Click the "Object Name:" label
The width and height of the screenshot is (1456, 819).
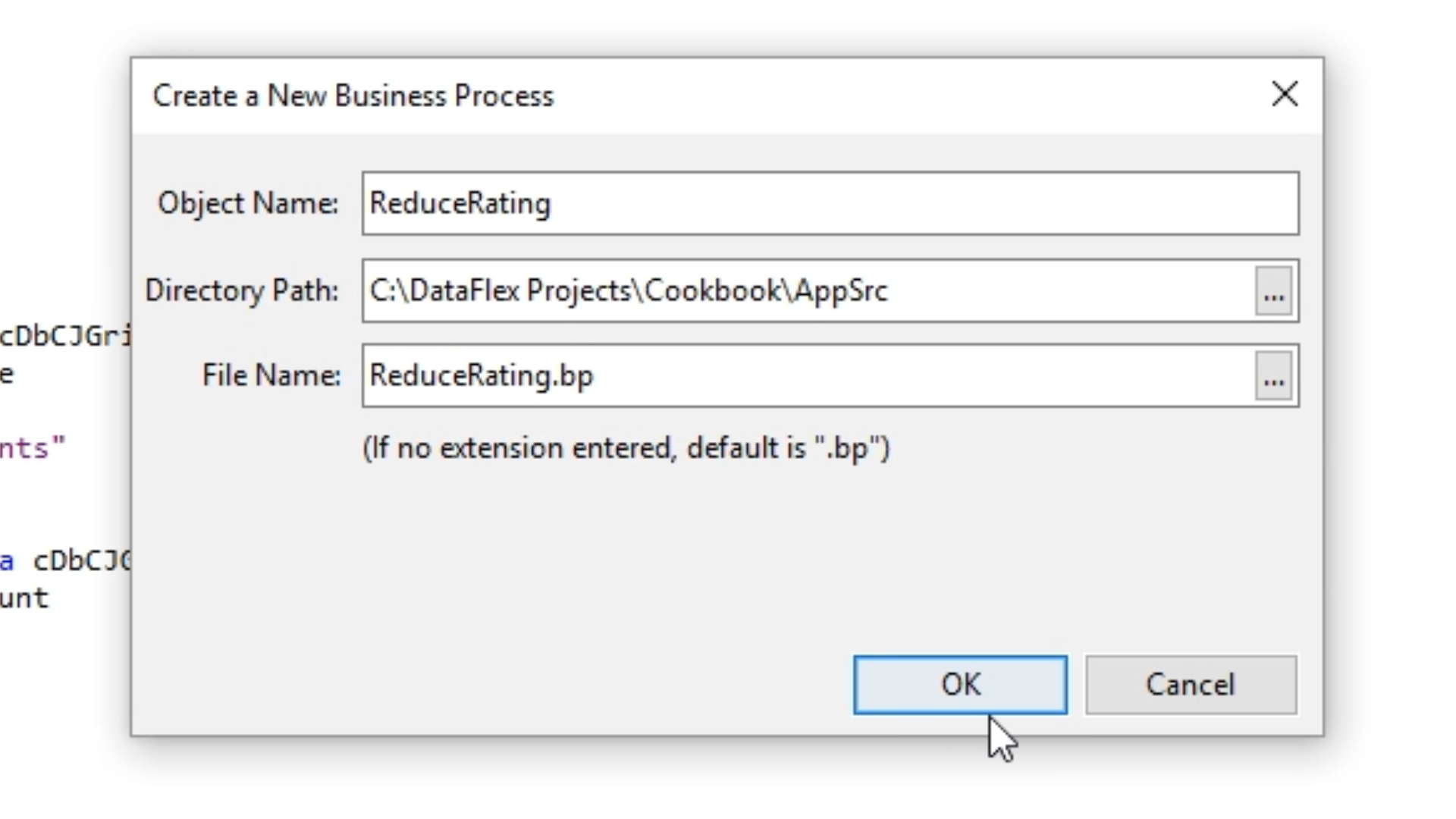coord(247,203)
